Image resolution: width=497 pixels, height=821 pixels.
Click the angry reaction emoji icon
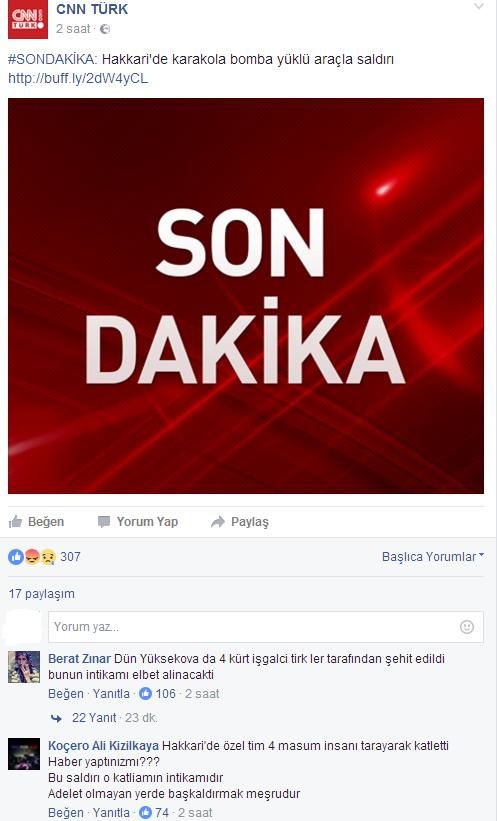coord(32,557)
